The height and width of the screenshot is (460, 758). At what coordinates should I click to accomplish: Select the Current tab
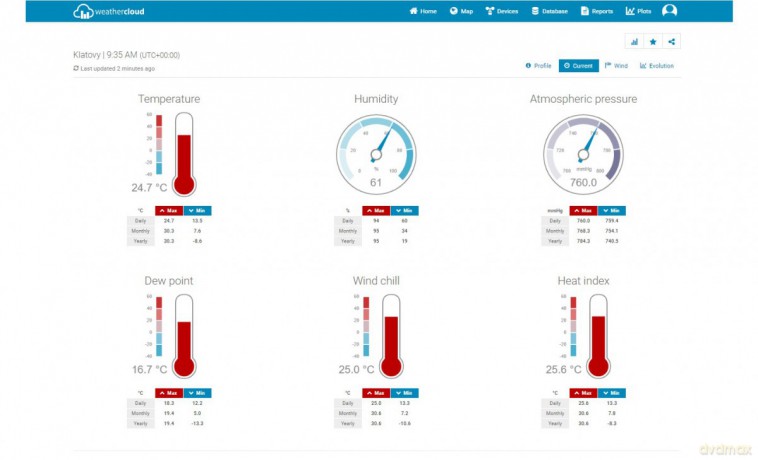tap(578, 66)
